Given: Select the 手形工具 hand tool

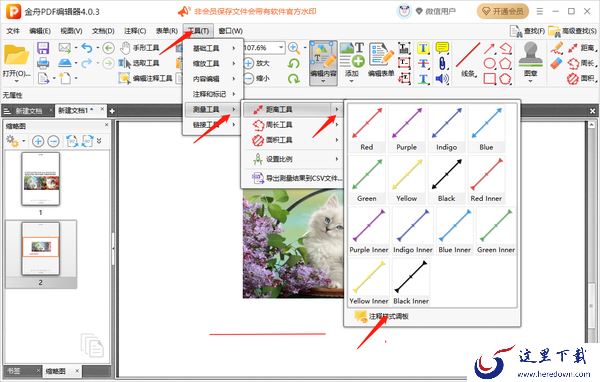Looking at the screenshot, I should 140,48.
